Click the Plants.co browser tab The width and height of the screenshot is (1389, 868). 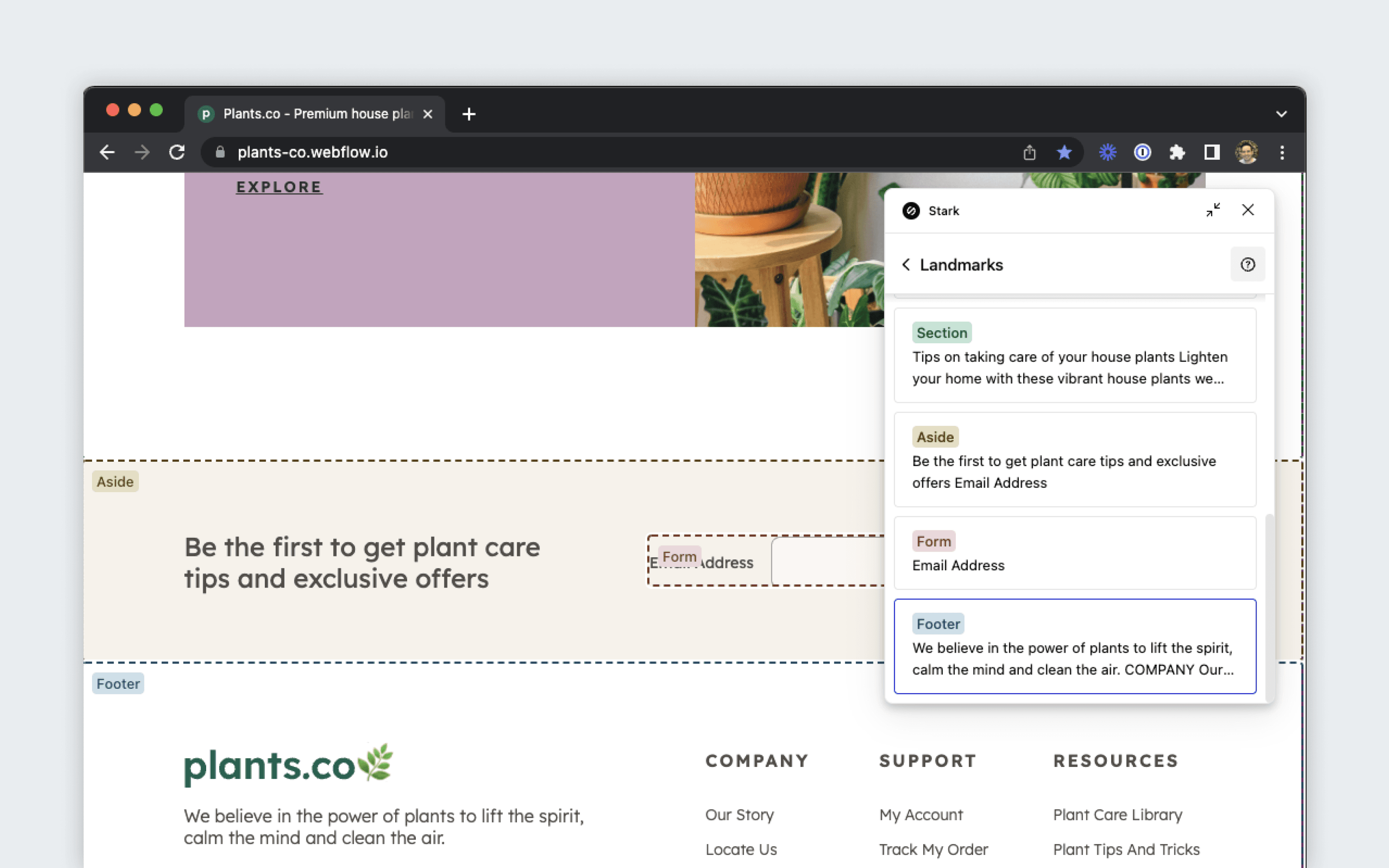click(306, 112)
